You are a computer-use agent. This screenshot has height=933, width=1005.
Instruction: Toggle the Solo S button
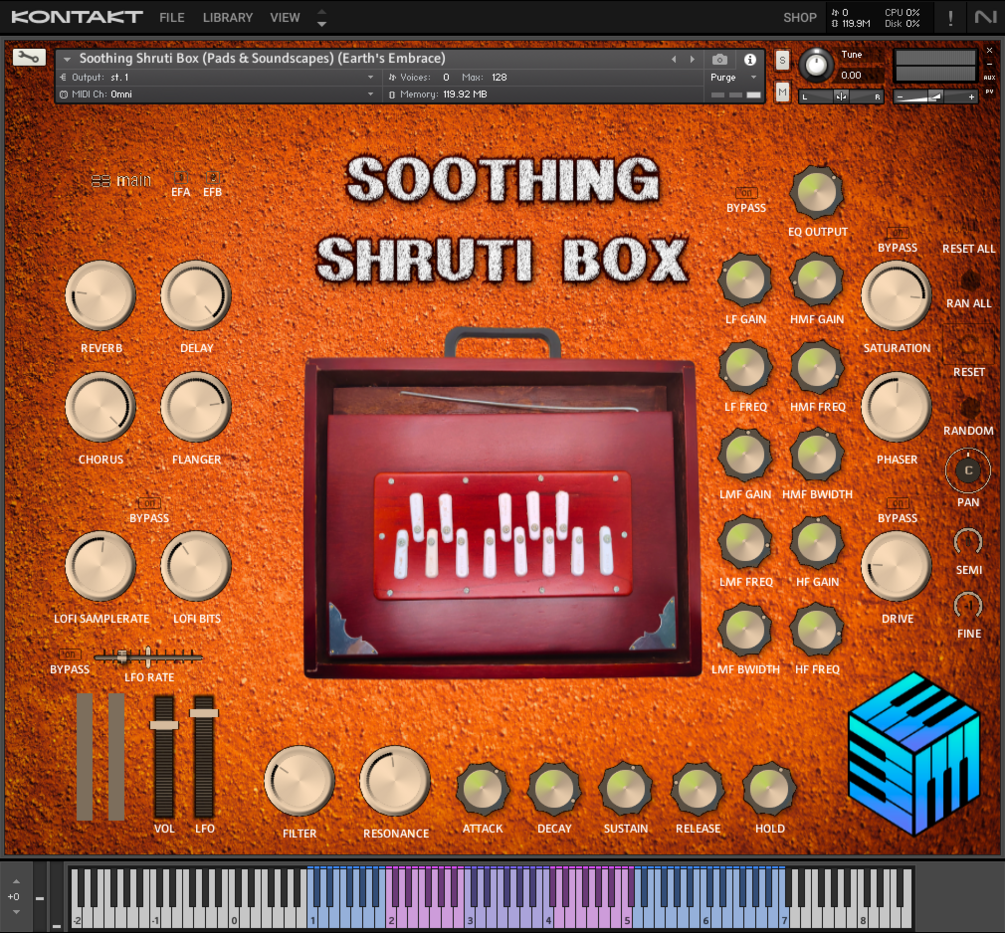tap(782, 61)
